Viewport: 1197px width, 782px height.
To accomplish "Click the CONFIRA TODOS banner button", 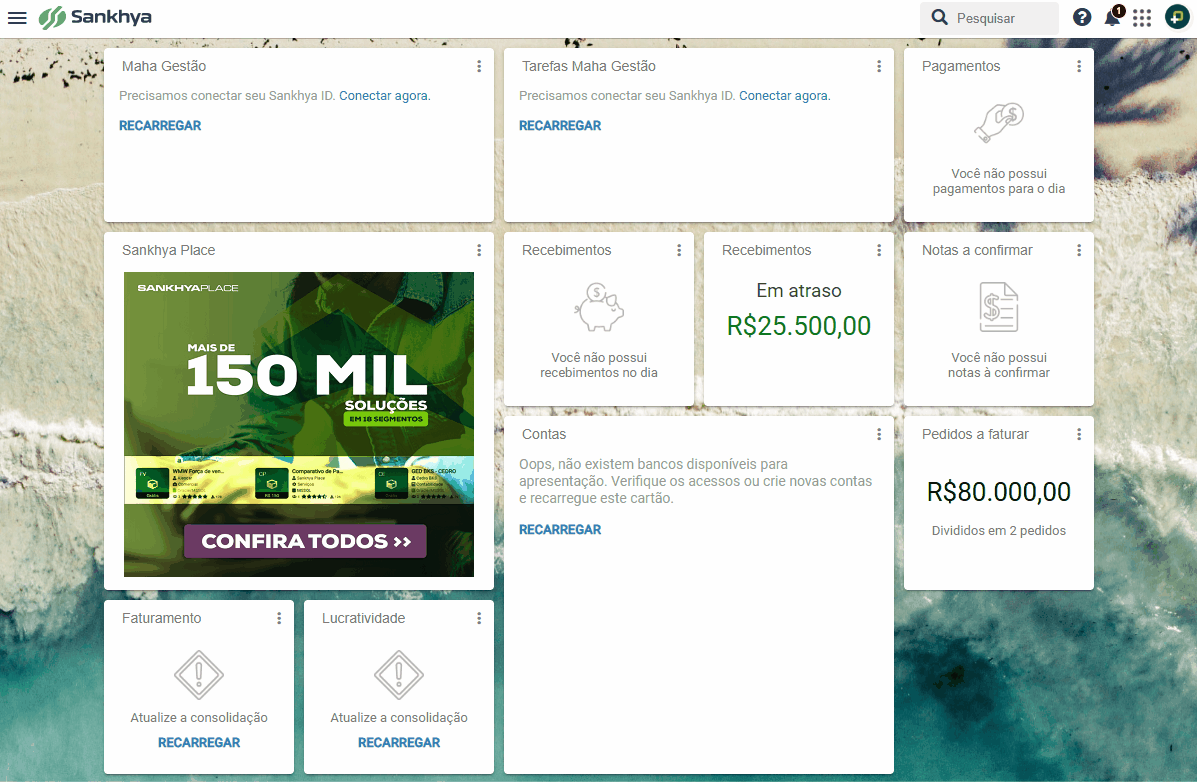I will point(305,541).
